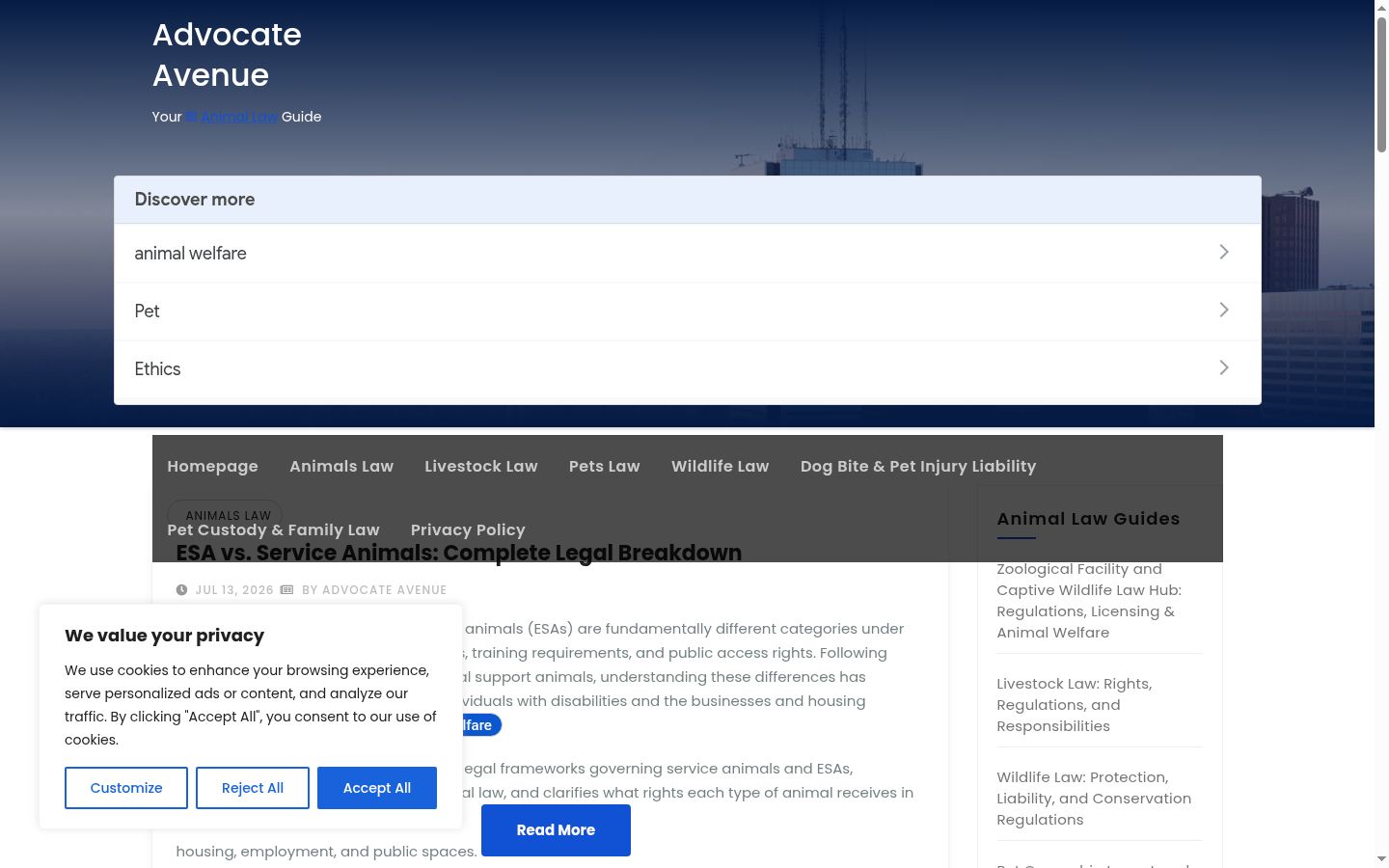Click the scrollbar down arrow
The height and width of the screenshot is (868, 1389).
coord(1381,859)
